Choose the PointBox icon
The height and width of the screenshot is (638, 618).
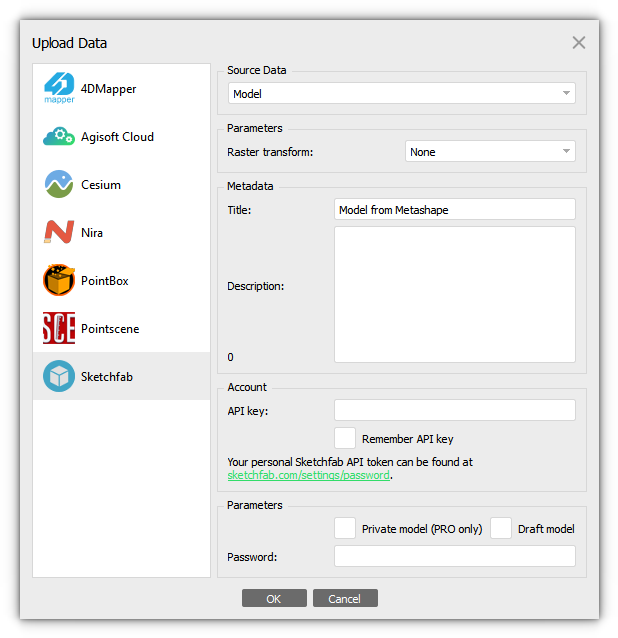[59, 280]
